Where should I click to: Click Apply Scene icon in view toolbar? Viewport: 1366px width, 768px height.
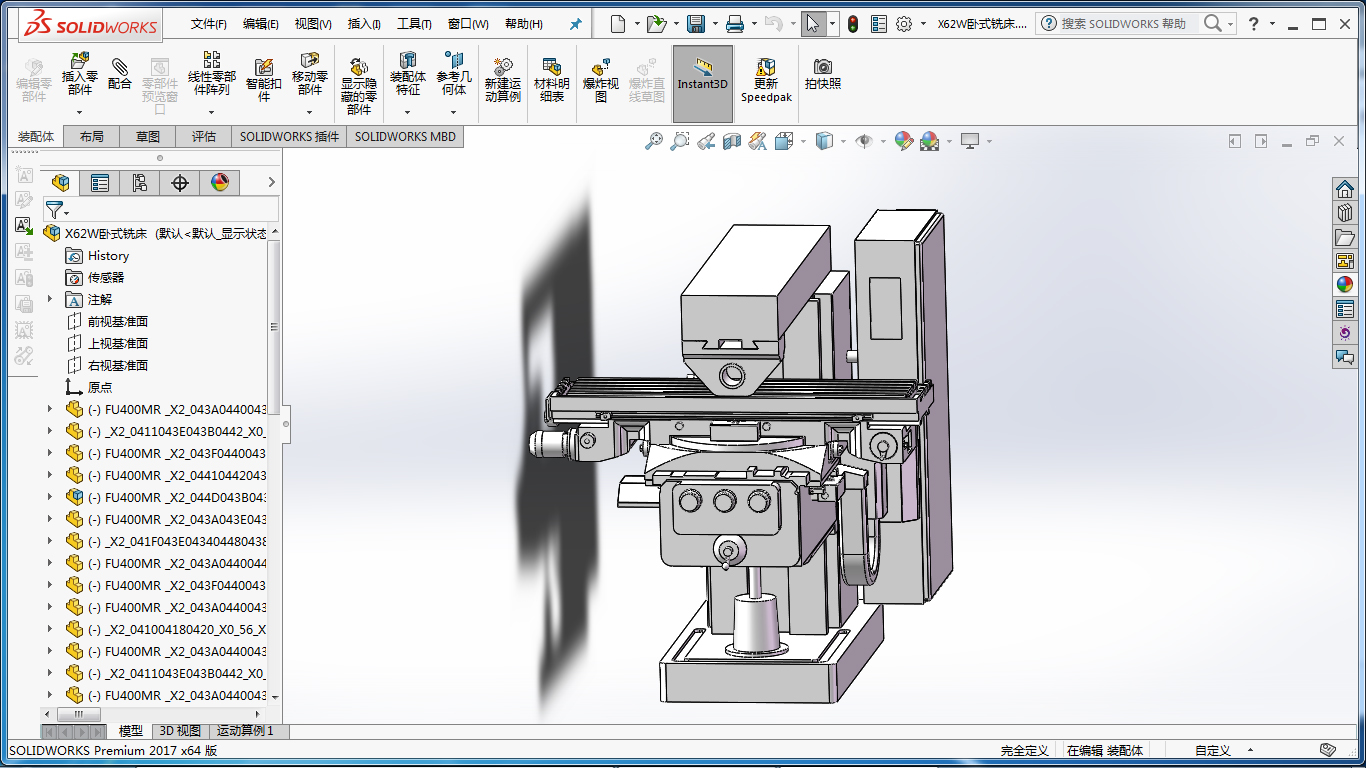click(930, 142)
